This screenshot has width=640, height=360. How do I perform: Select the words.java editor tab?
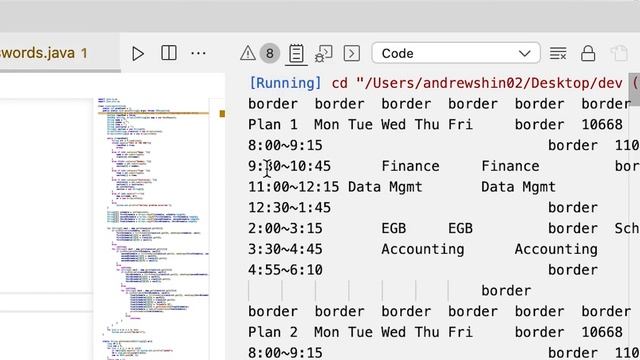[44, 53]
